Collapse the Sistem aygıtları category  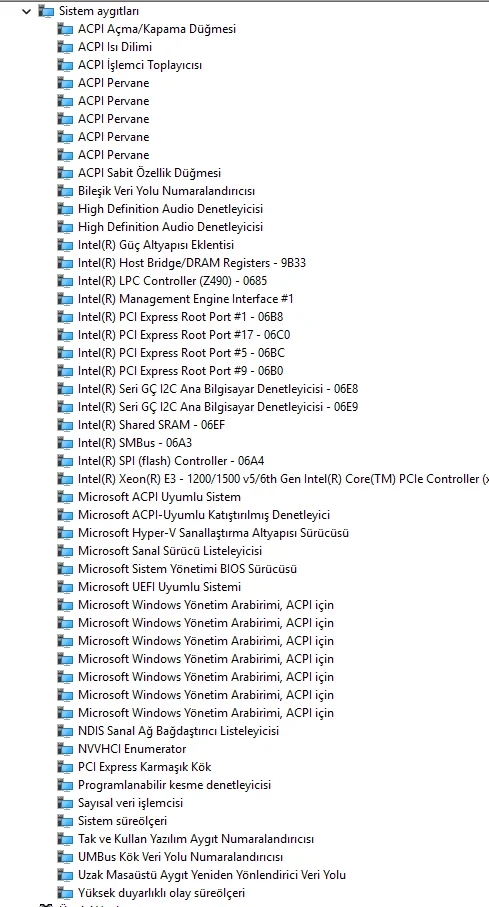click(x=25, y=10)
